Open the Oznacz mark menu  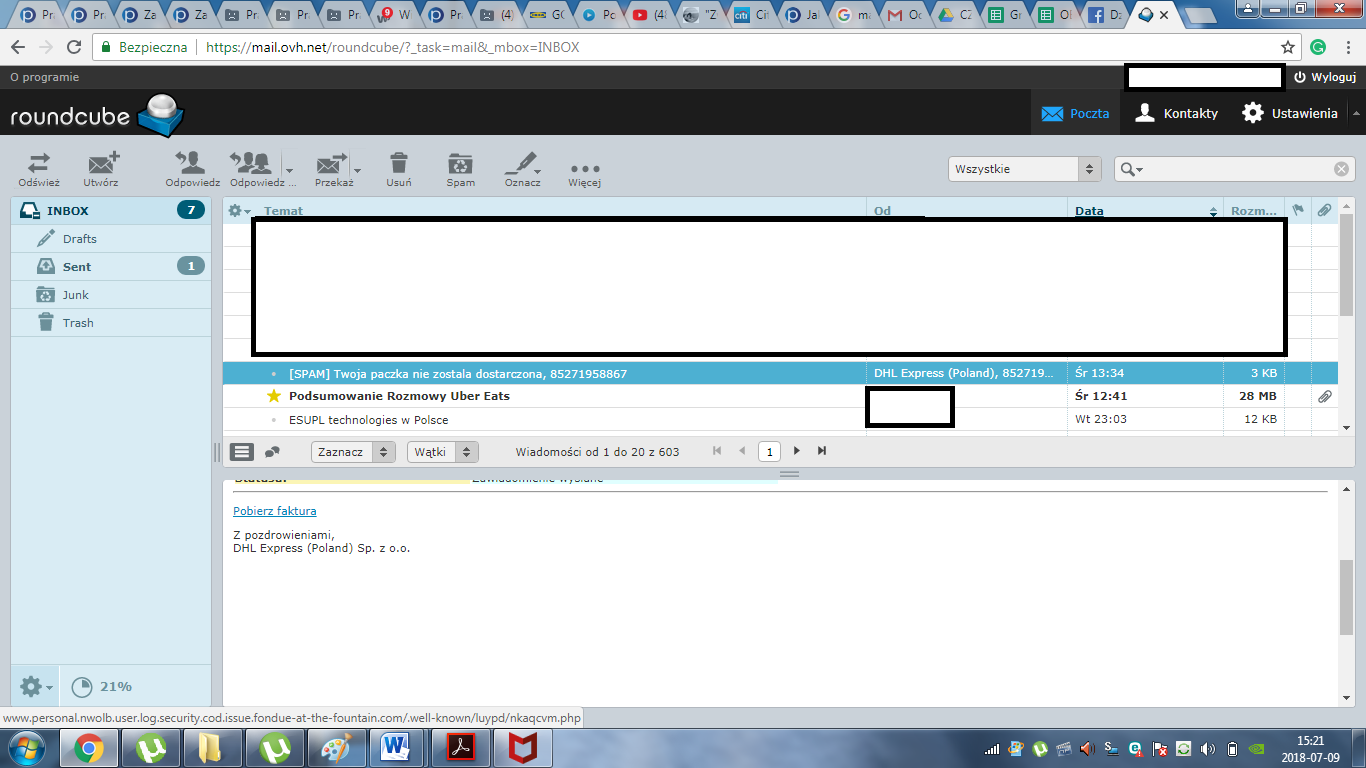pos(521,164)
